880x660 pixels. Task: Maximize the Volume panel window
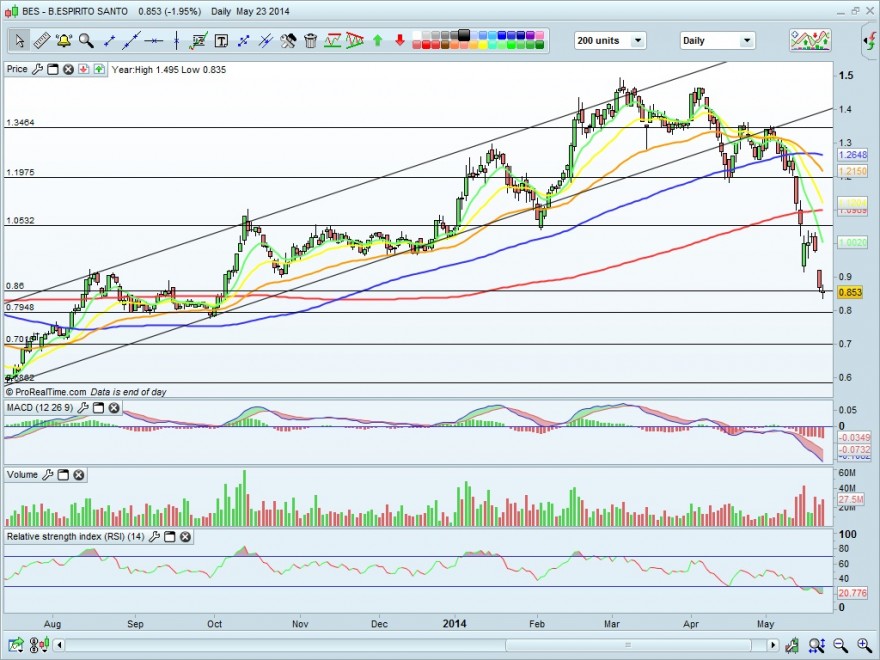click(x=63, y=475)
